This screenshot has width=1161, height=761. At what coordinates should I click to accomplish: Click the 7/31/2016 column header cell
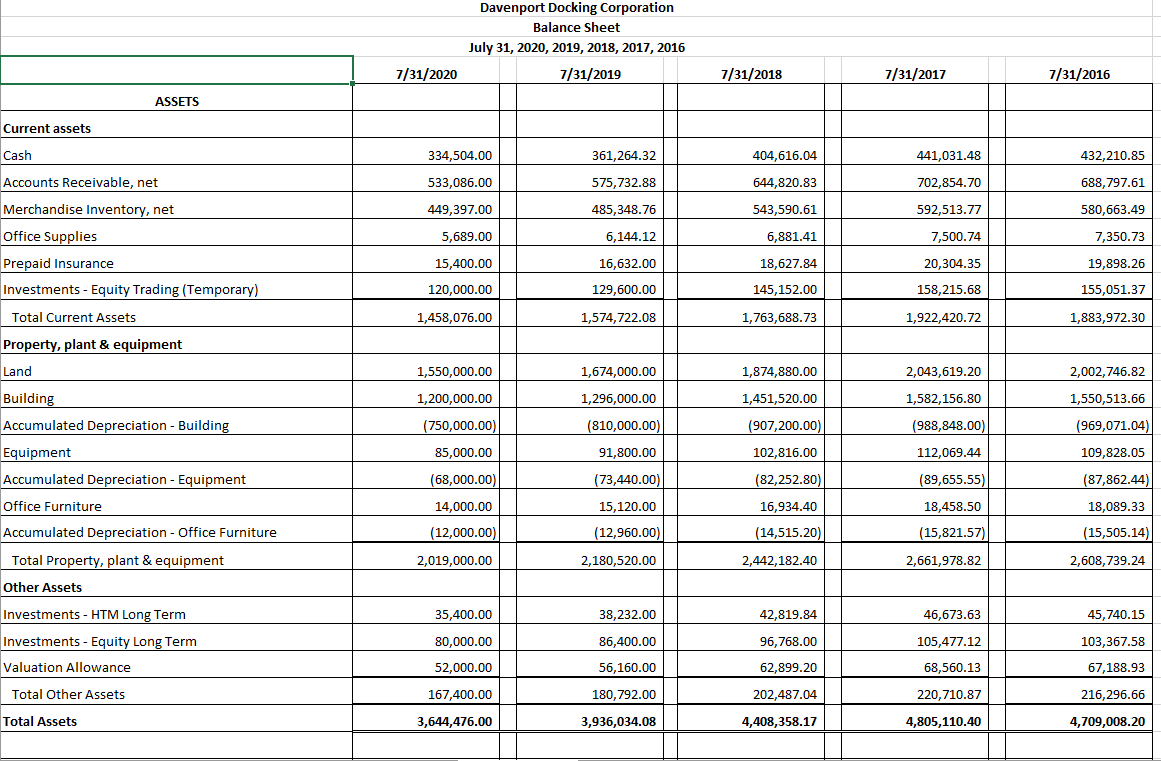tap(1075, 74)
